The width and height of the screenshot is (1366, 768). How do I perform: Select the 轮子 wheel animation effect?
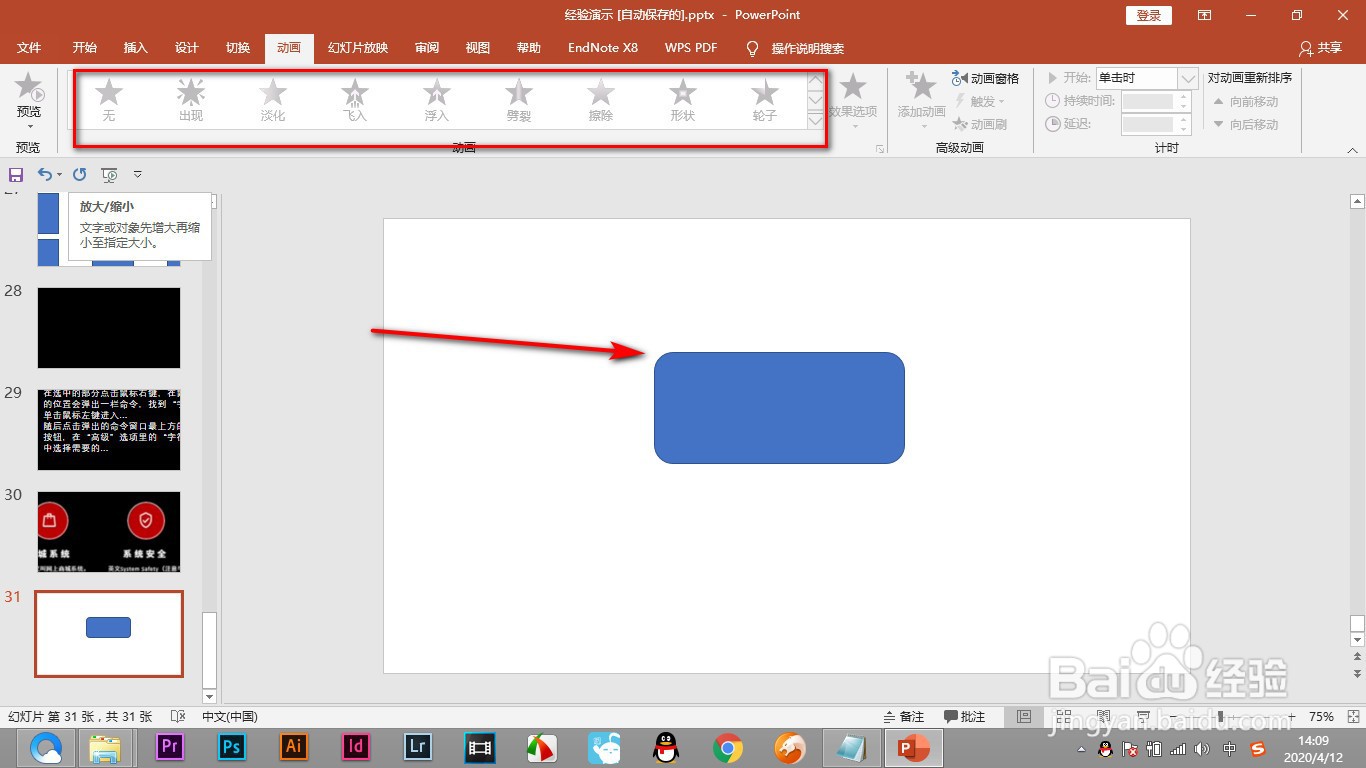tap(765, 100)
